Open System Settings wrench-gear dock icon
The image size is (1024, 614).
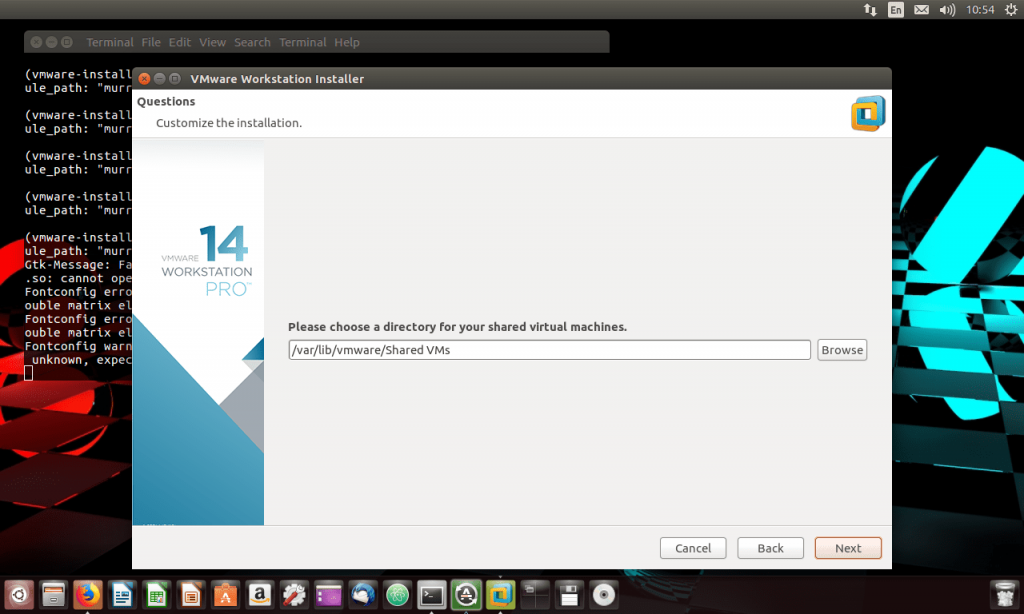coord(294,595)
